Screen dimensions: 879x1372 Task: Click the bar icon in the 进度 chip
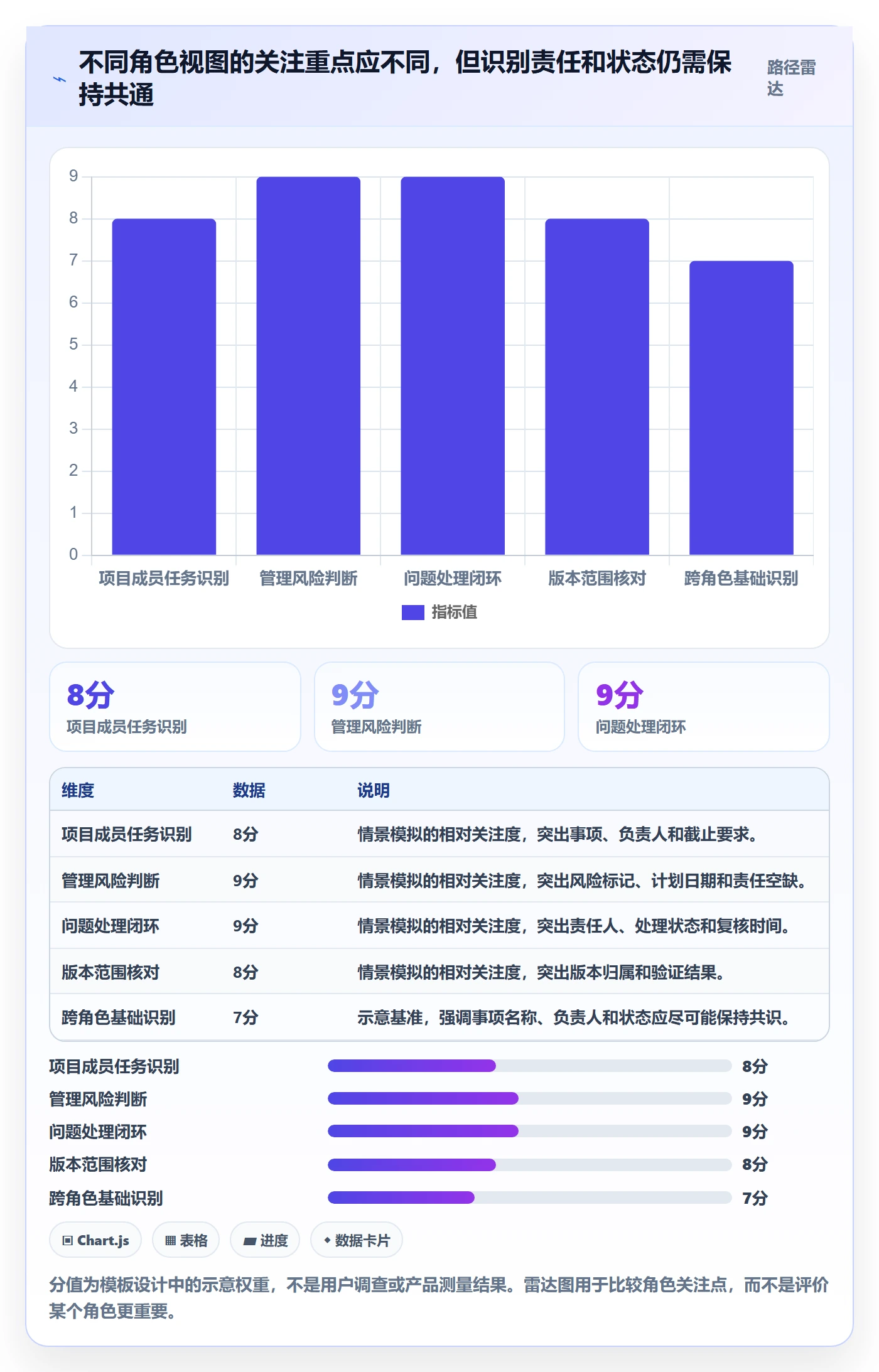(250, 1241)
